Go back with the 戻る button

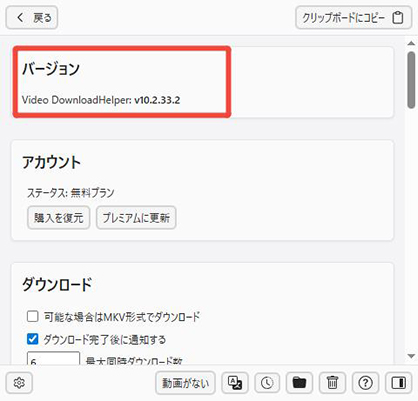click(x=32, y=17)
